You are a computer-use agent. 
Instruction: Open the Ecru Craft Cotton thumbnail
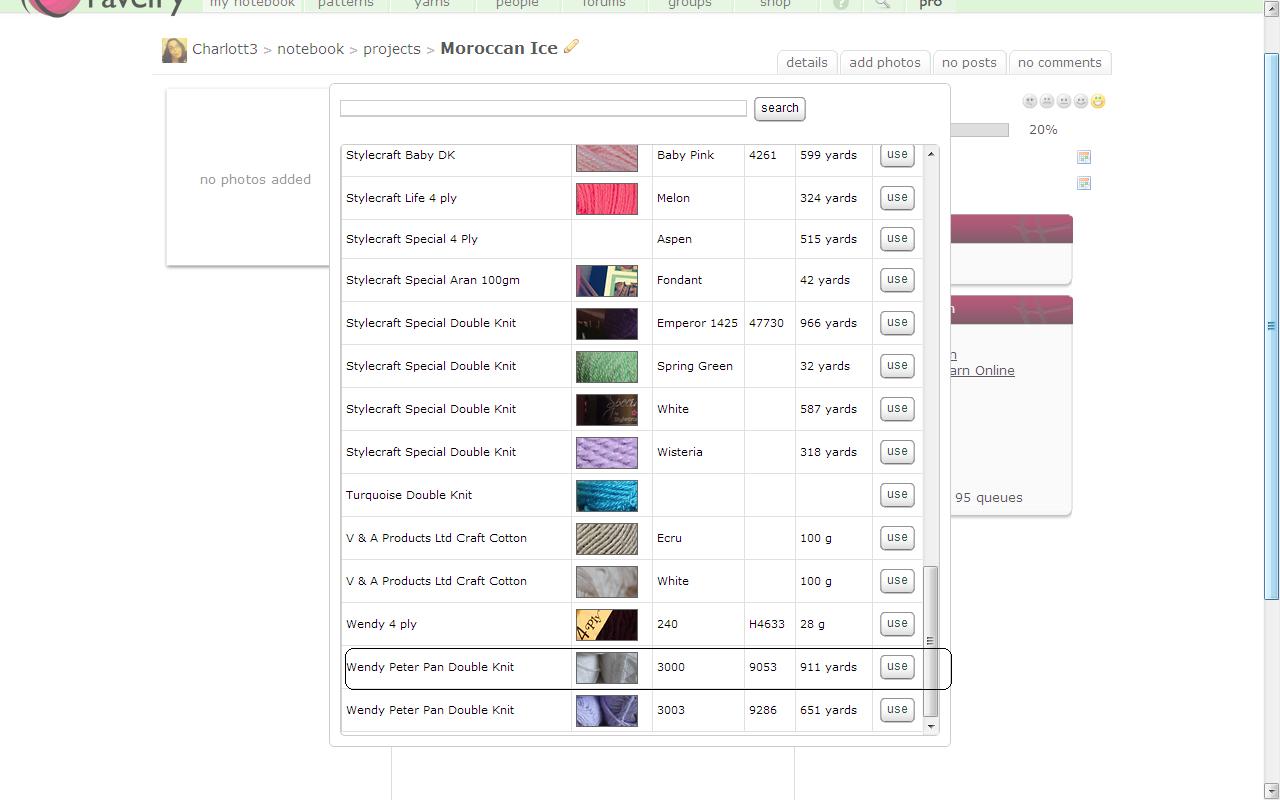coord(607,539)
